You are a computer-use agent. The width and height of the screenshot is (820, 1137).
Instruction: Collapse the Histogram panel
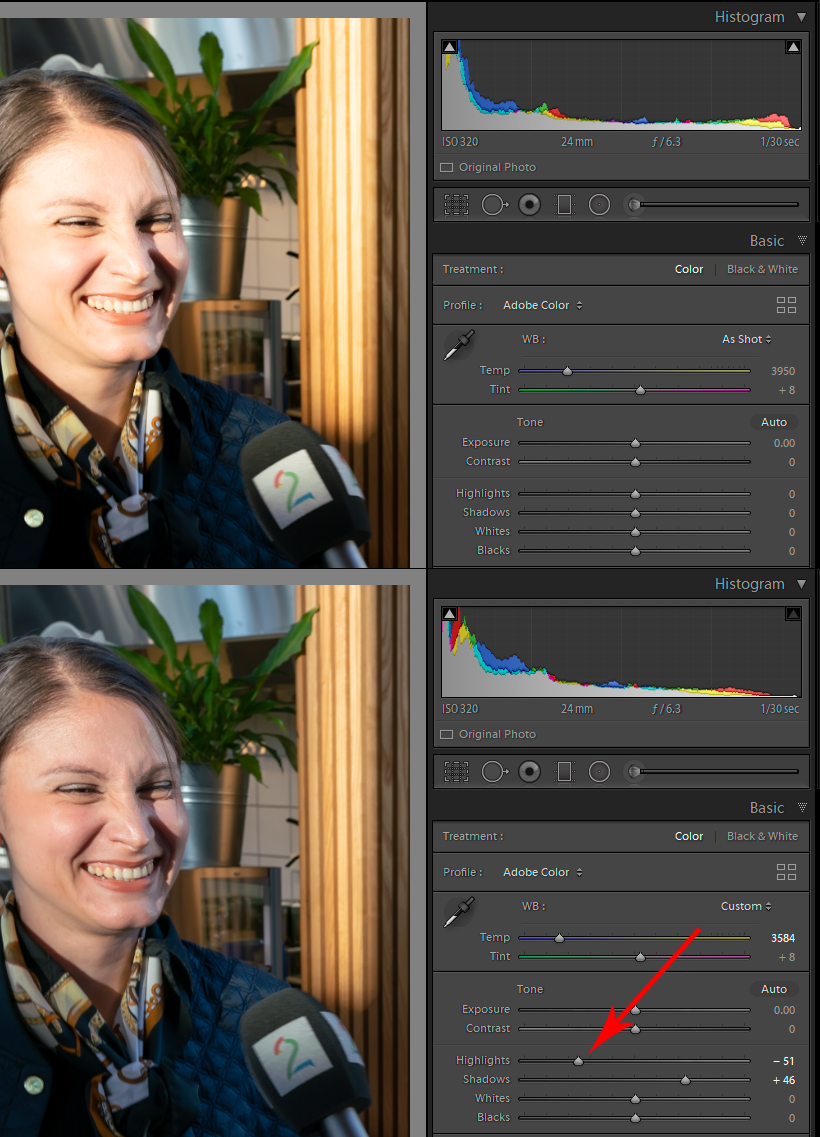pos(803,17)
